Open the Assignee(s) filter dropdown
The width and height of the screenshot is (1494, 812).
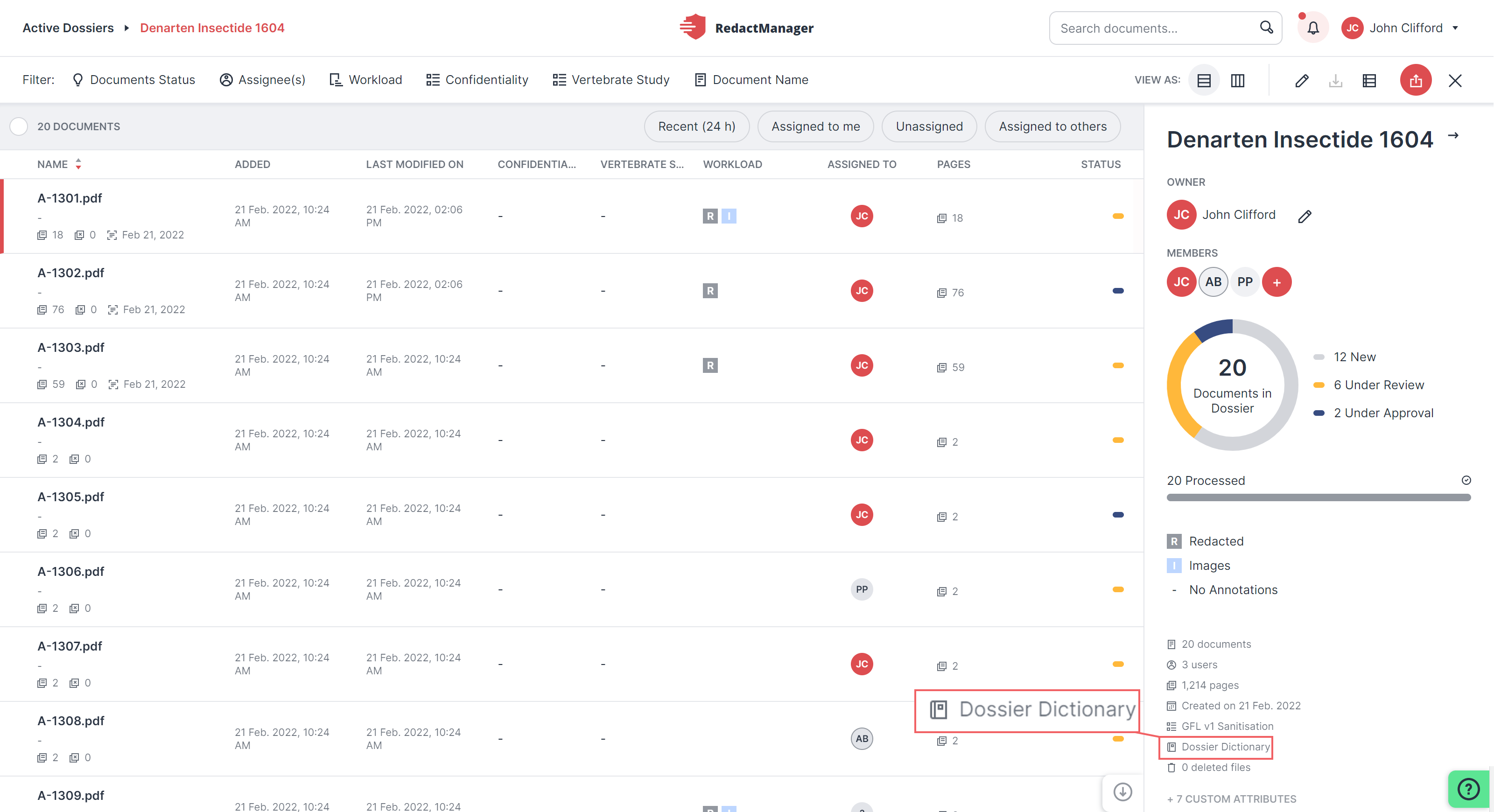click(262, 79)
